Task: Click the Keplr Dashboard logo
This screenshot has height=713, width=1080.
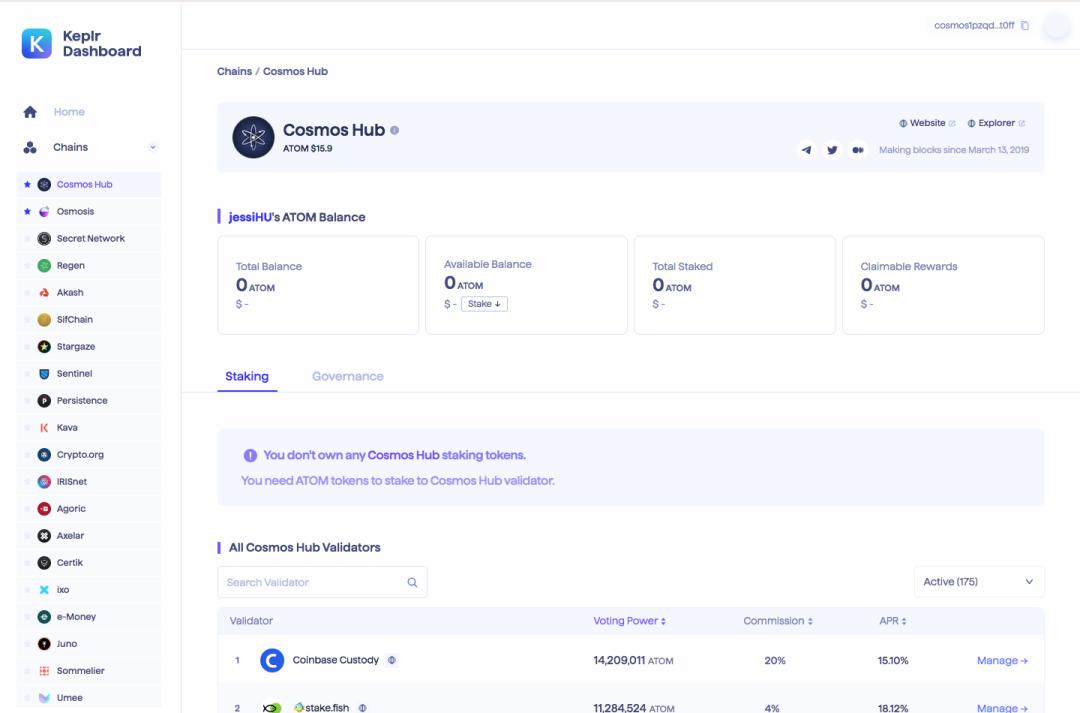Action: click(x=37, y=44)
